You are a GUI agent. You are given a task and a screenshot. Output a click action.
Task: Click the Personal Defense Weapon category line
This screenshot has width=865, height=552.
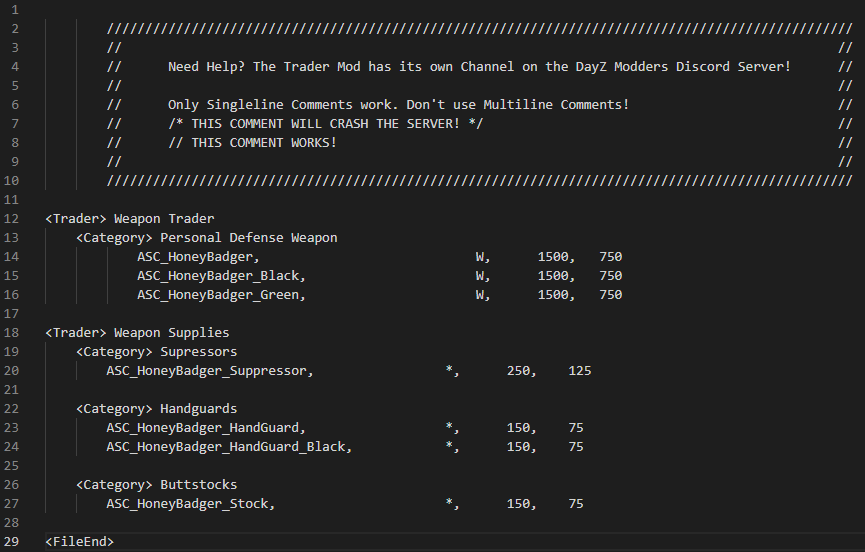point(206,238)
